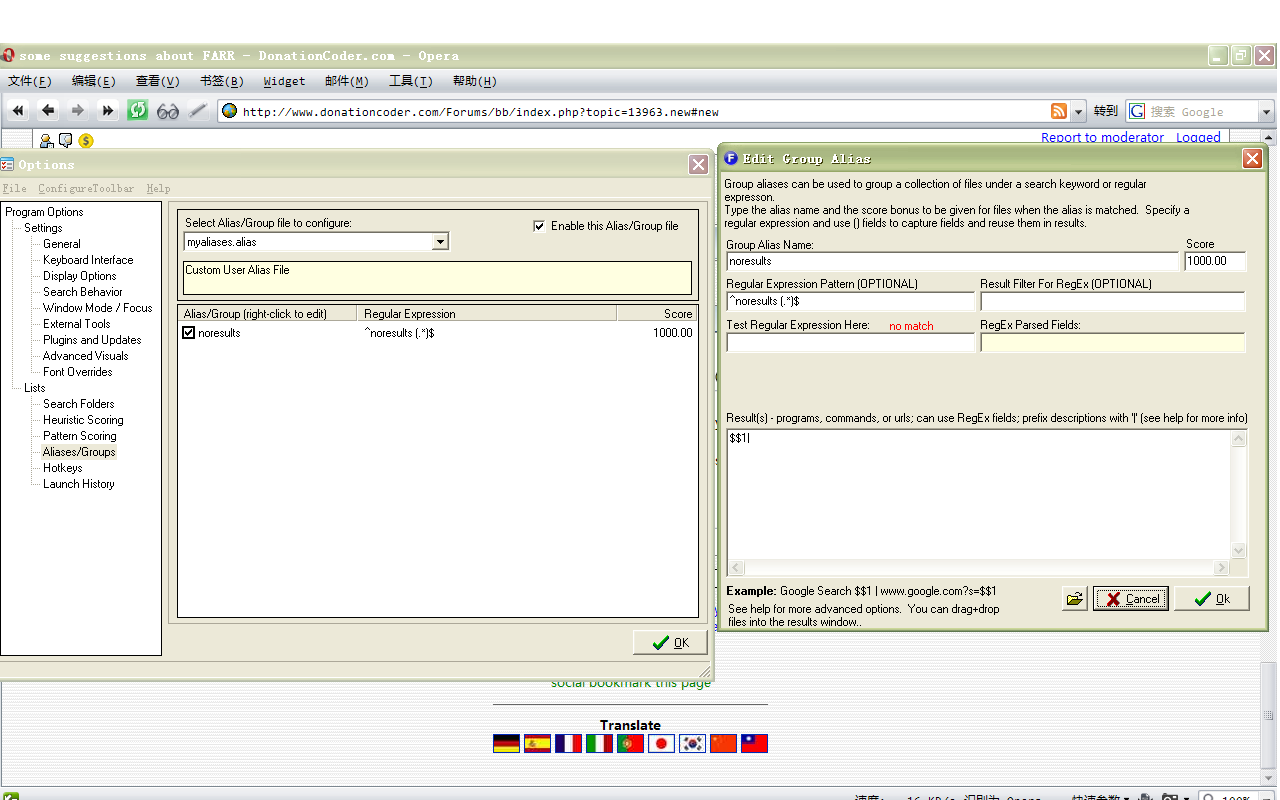This screenshot has height=800, width=1280.
Task: Click the Score field showing 1000.00
Action: [1215, 261]
